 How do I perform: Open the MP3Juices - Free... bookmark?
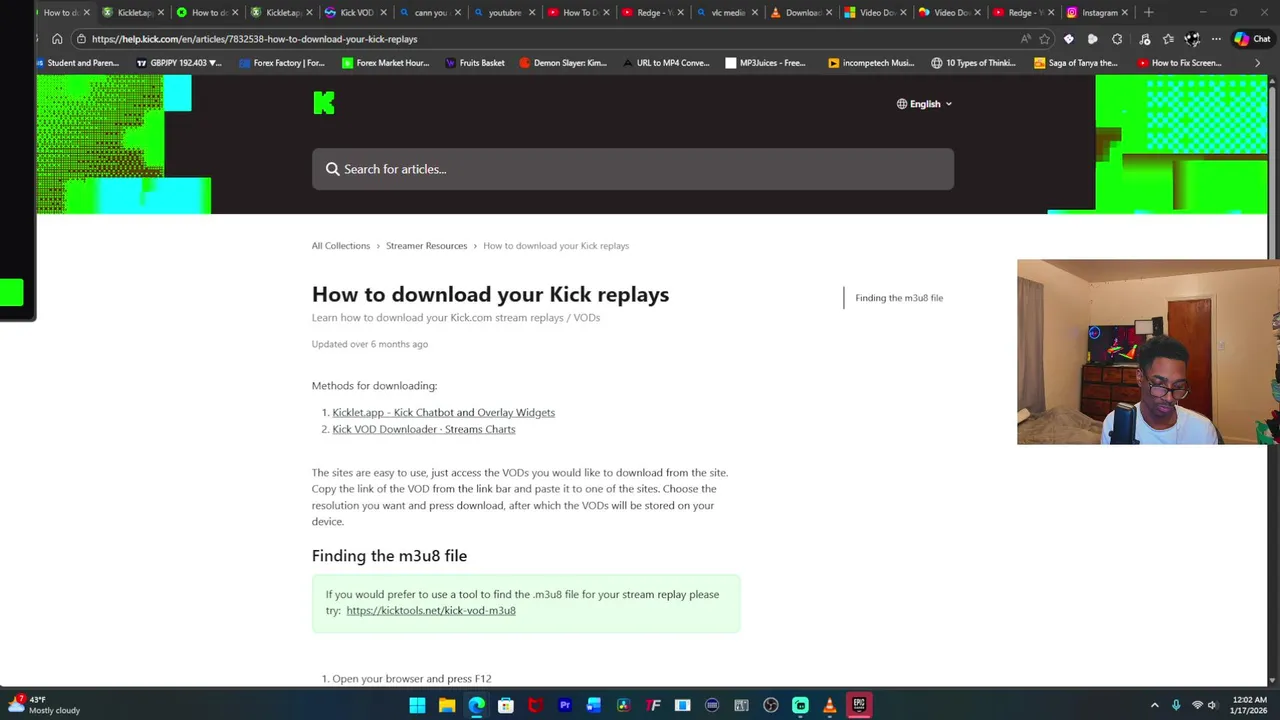pos(765,62)
